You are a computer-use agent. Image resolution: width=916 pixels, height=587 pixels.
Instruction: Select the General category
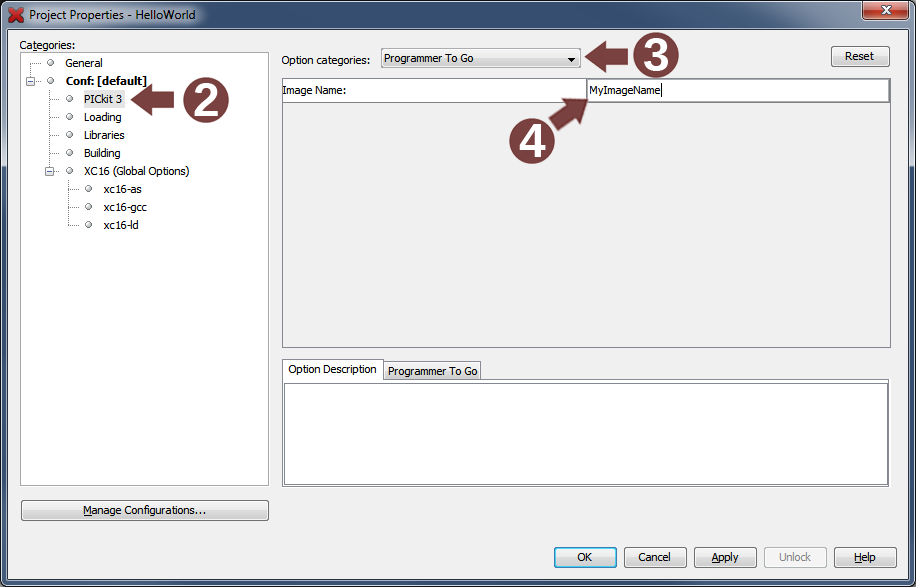[84, 63]
